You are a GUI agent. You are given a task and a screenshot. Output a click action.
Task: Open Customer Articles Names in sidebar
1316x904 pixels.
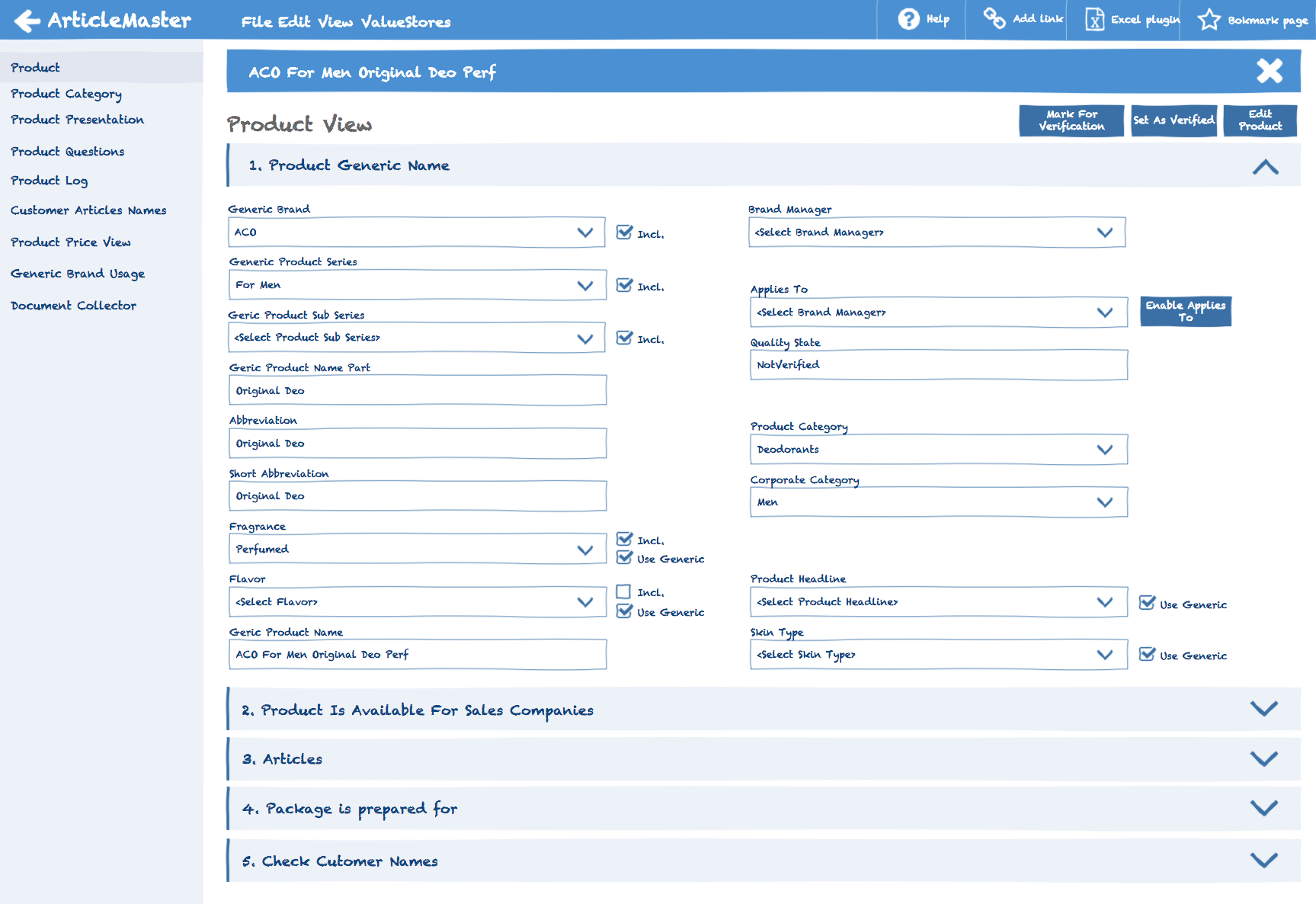(88, 210)
